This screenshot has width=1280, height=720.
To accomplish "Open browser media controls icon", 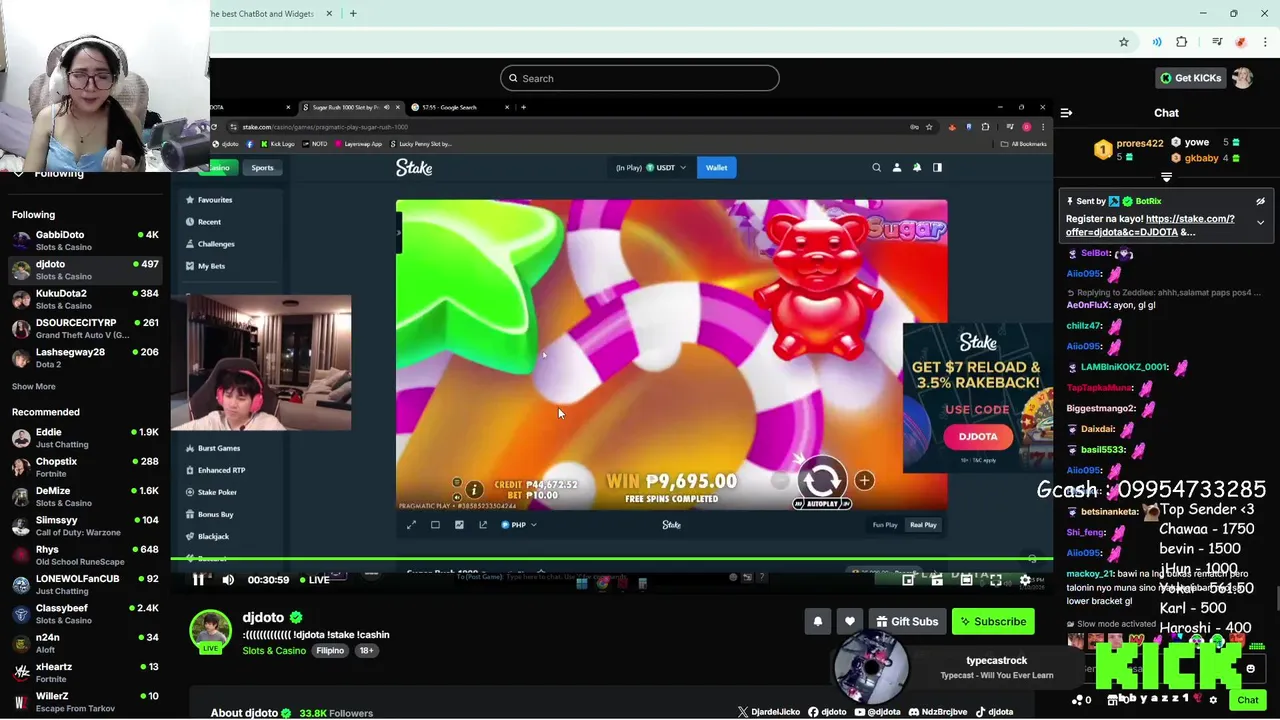I will [1217, 42].
